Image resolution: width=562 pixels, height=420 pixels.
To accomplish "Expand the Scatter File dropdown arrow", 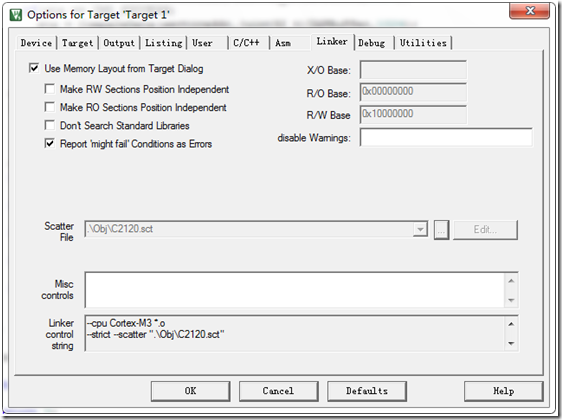I will pyautogui.click(x=420, y=229).
